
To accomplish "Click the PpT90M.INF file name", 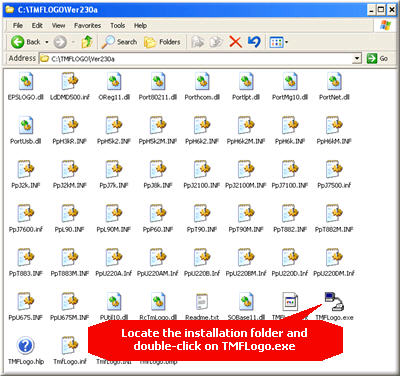I will (246, 229).
